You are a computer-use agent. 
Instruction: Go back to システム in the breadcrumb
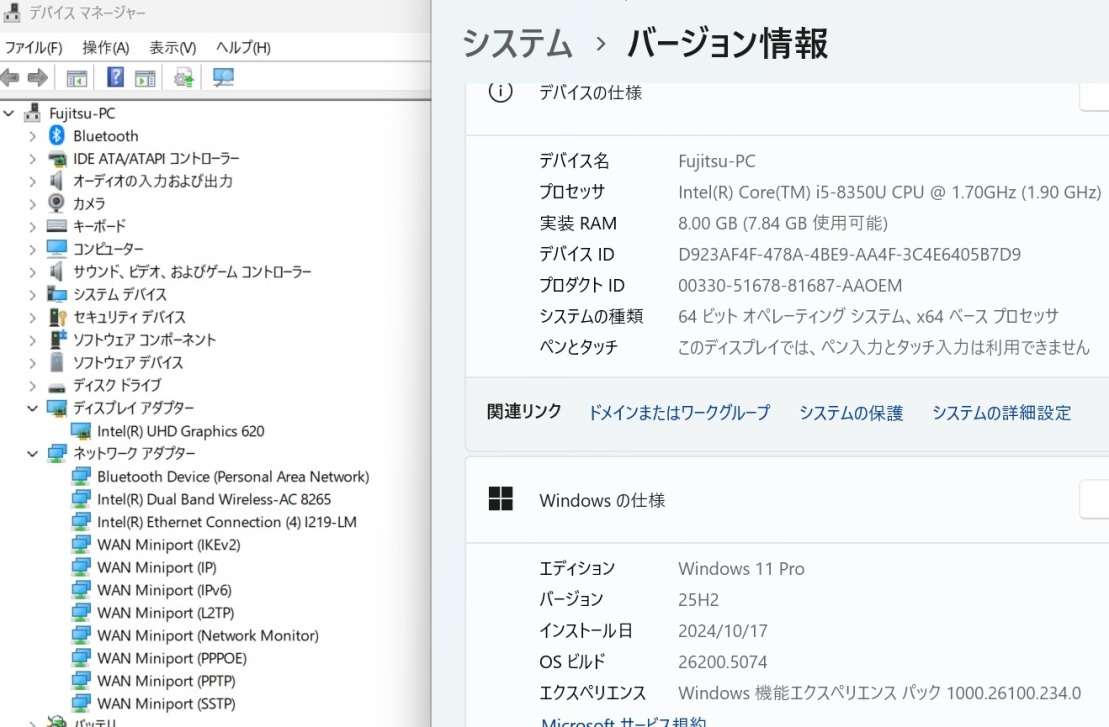point(517,44)
